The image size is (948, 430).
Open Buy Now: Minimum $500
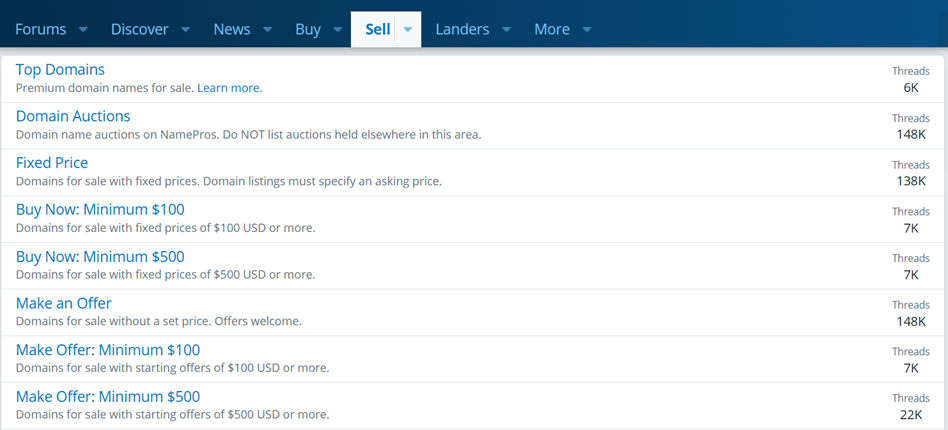click(x=100, y=256)
